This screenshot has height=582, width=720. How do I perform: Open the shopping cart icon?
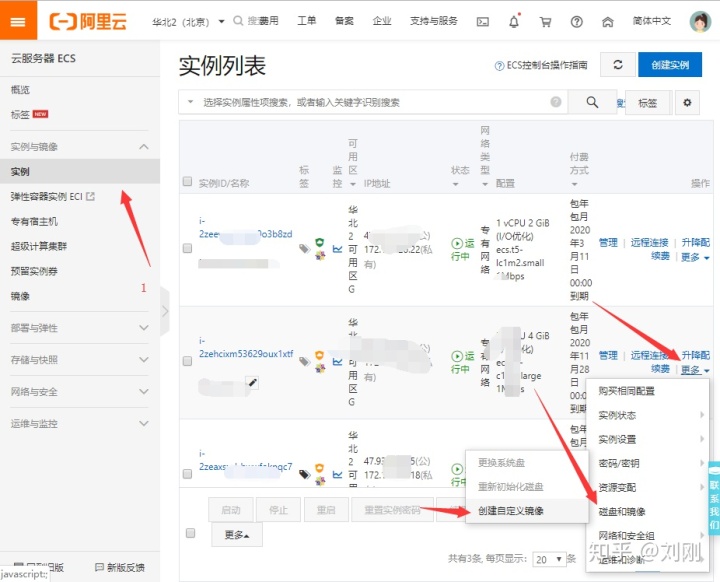[545, 22]
